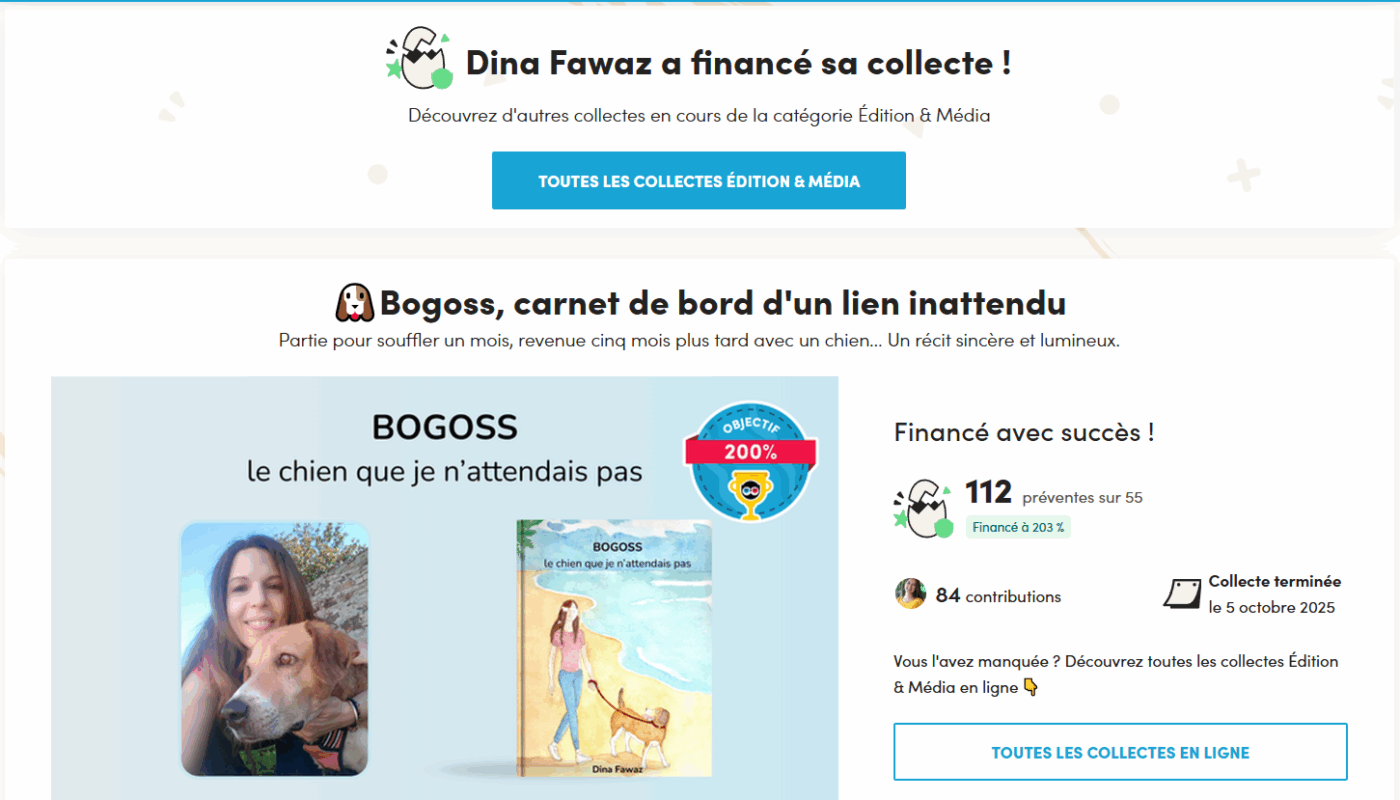
Task: Click the Financé avec succès heading
Action: [x=1024, y=433]
